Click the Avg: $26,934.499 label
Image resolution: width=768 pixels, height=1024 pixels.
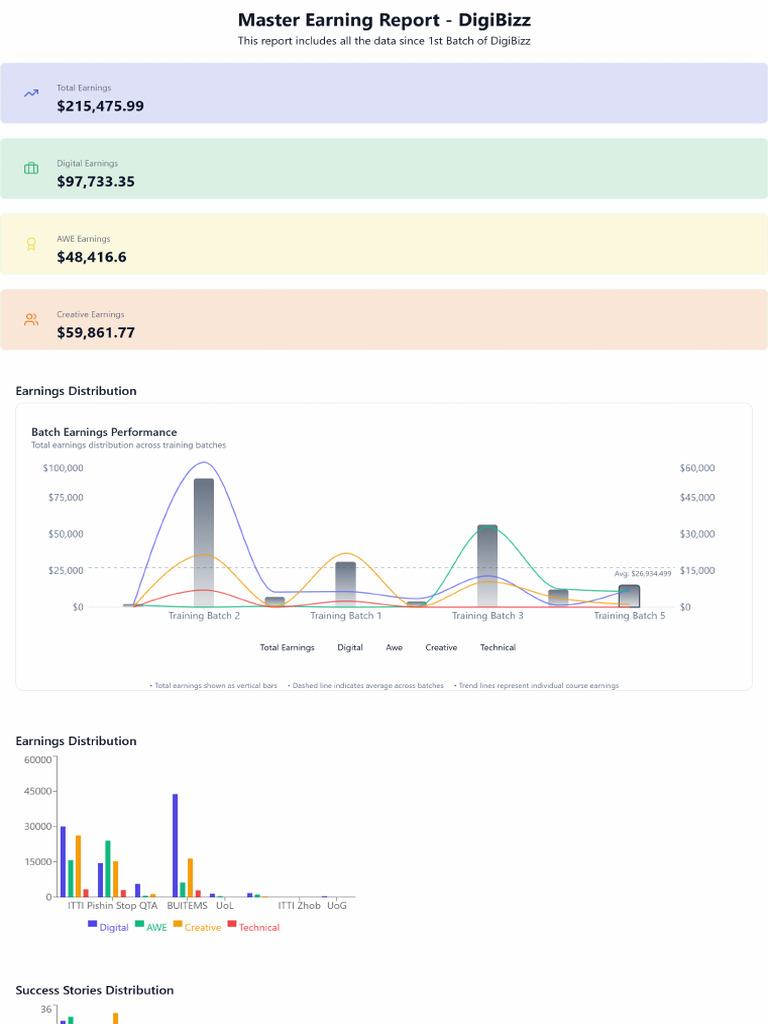click(643, 573)
